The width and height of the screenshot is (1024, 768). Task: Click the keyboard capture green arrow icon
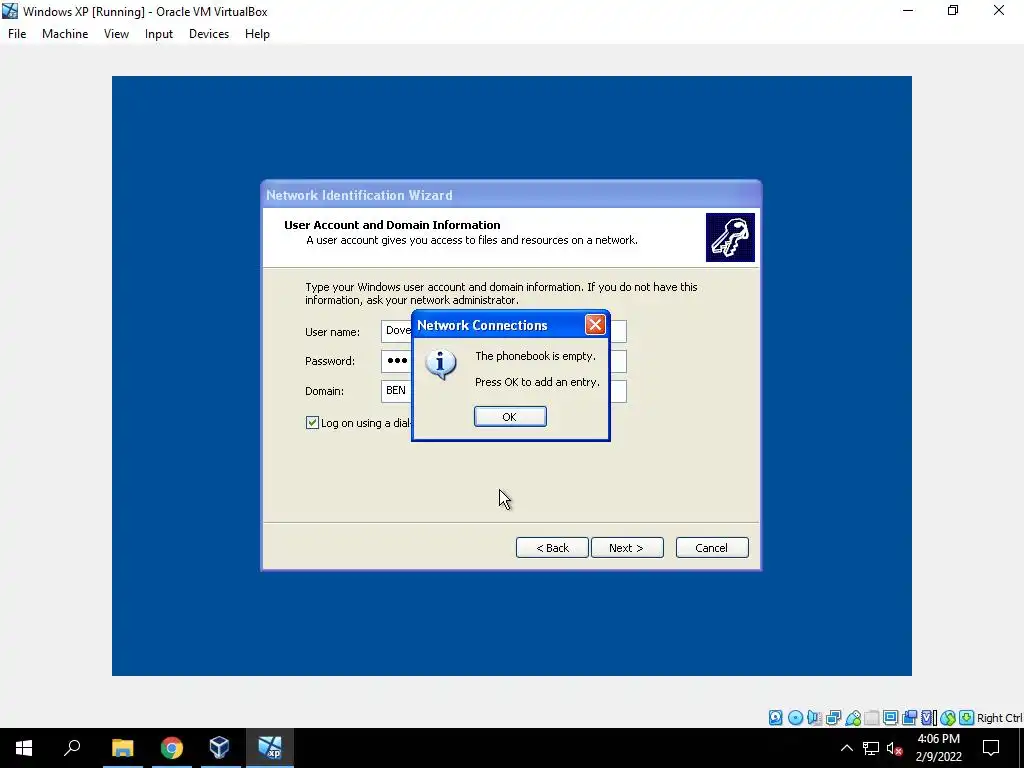pos(967,718)
